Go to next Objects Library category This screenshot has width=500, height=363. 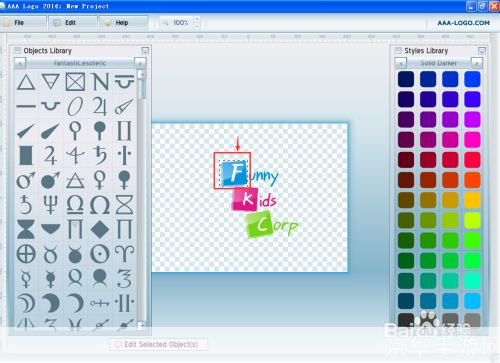140,63
